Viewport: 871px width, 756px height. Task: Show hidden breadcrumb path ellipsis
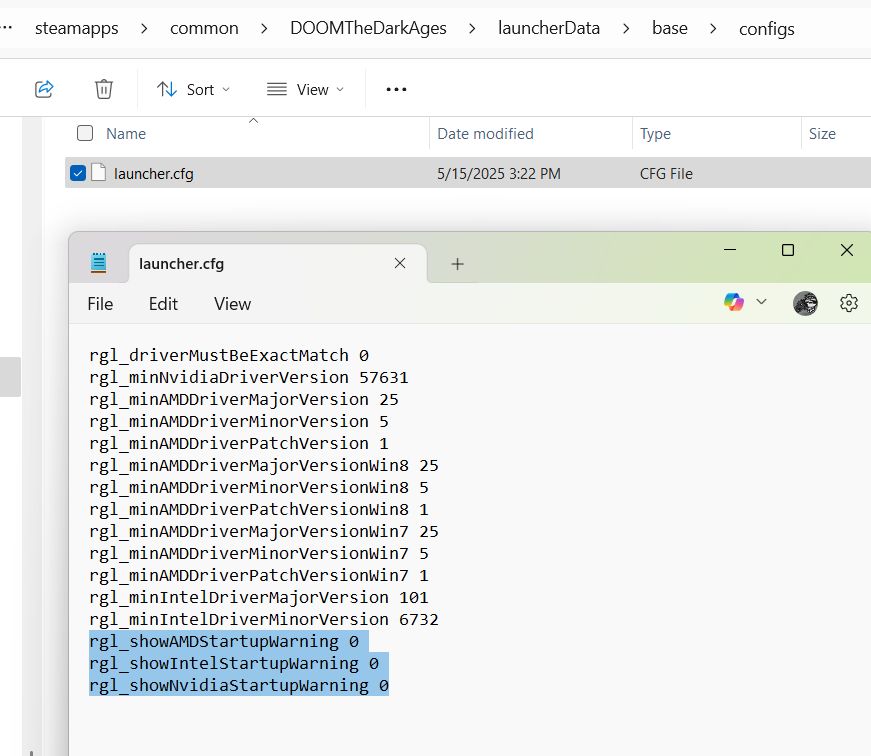(6, 27)
